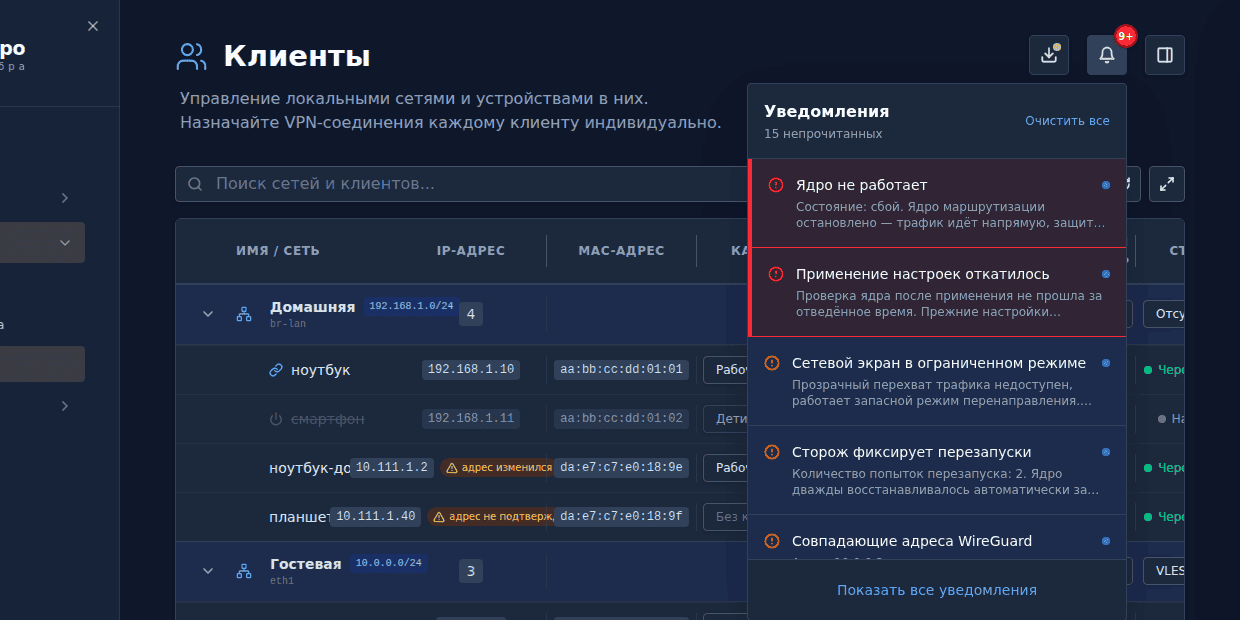Mark Совпадающие адреса WireGuard as read via its dot
The height and width of the screenshot is (620, 1240).
click(1106, 541)
